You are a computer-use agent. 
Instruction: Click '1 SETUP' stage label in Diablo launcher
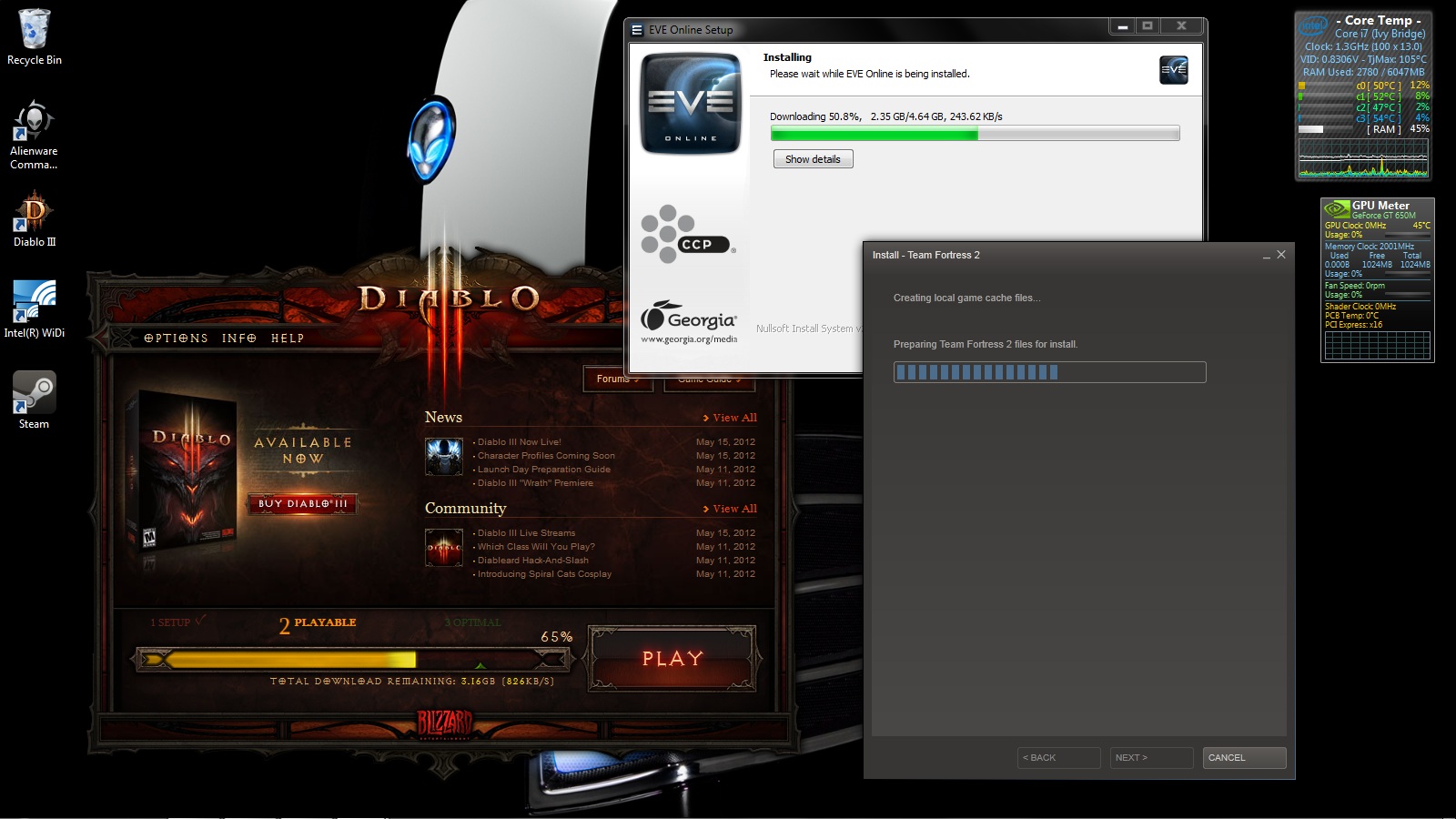(177, 622)
